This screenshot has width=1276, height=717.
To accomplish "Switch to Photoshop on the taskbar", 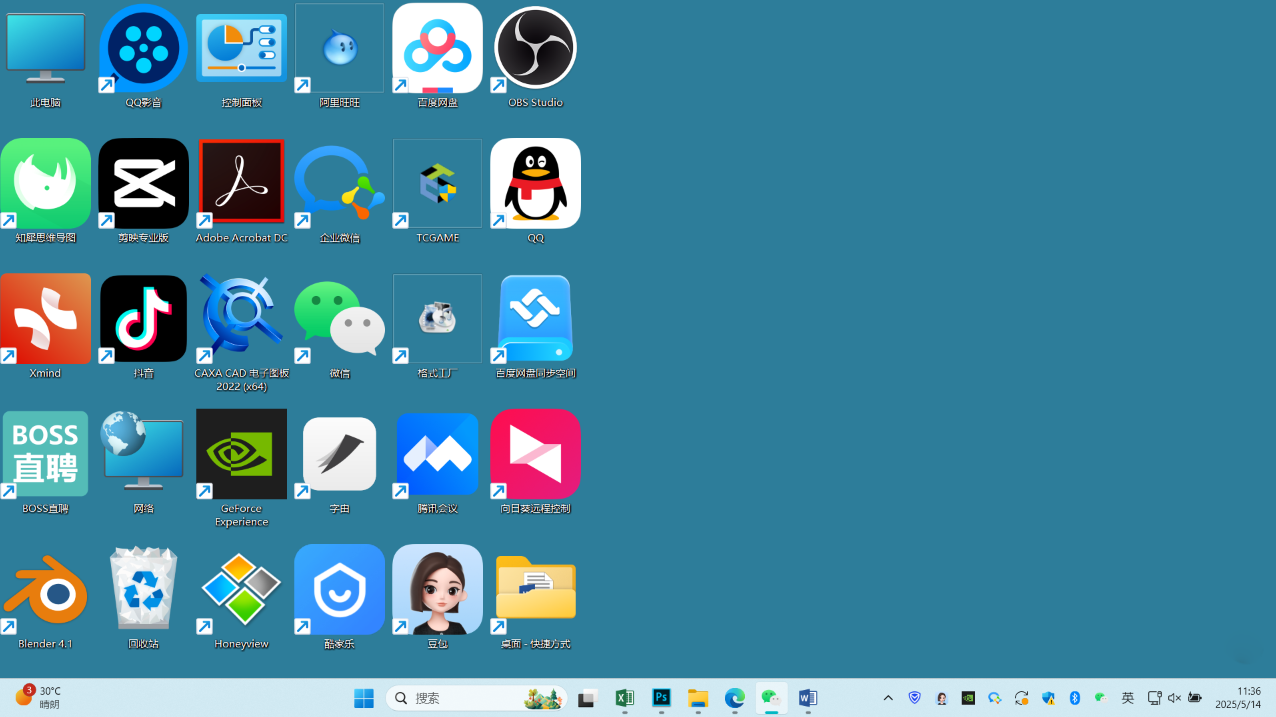I will coord(661,698).
